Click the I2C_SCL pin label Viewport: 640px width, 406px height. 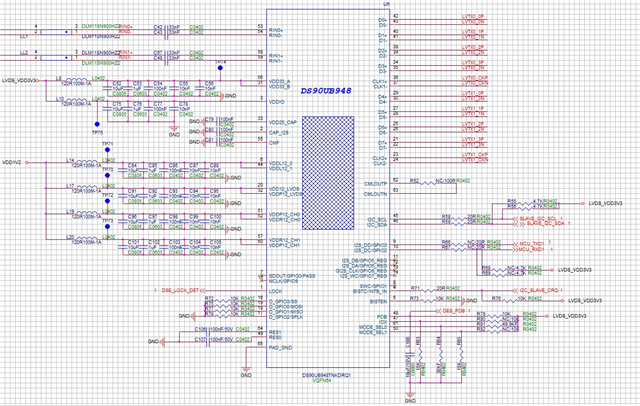click(376, 220)
